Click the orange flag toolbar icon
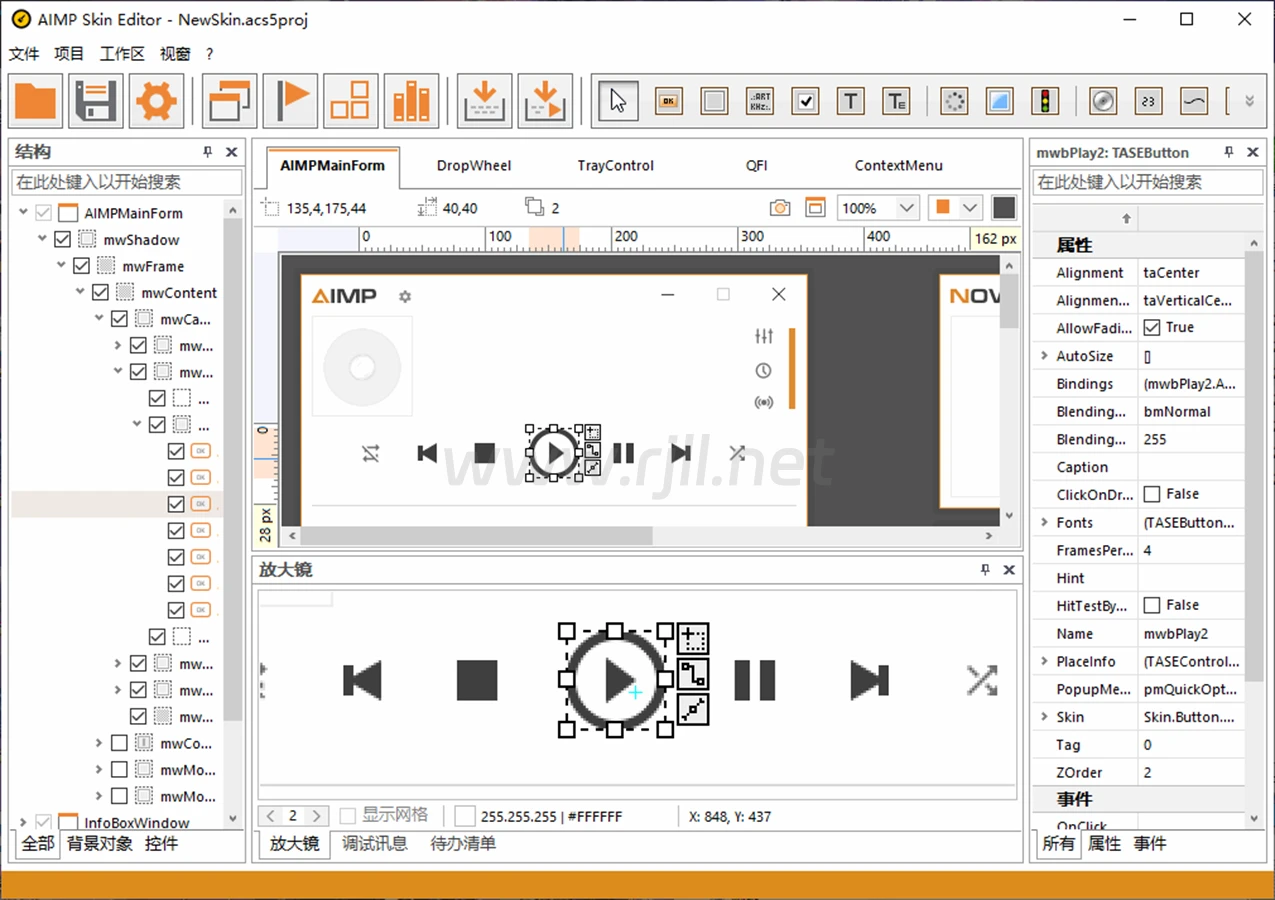This screenshot has height=900, width=1275. (290, 101)
